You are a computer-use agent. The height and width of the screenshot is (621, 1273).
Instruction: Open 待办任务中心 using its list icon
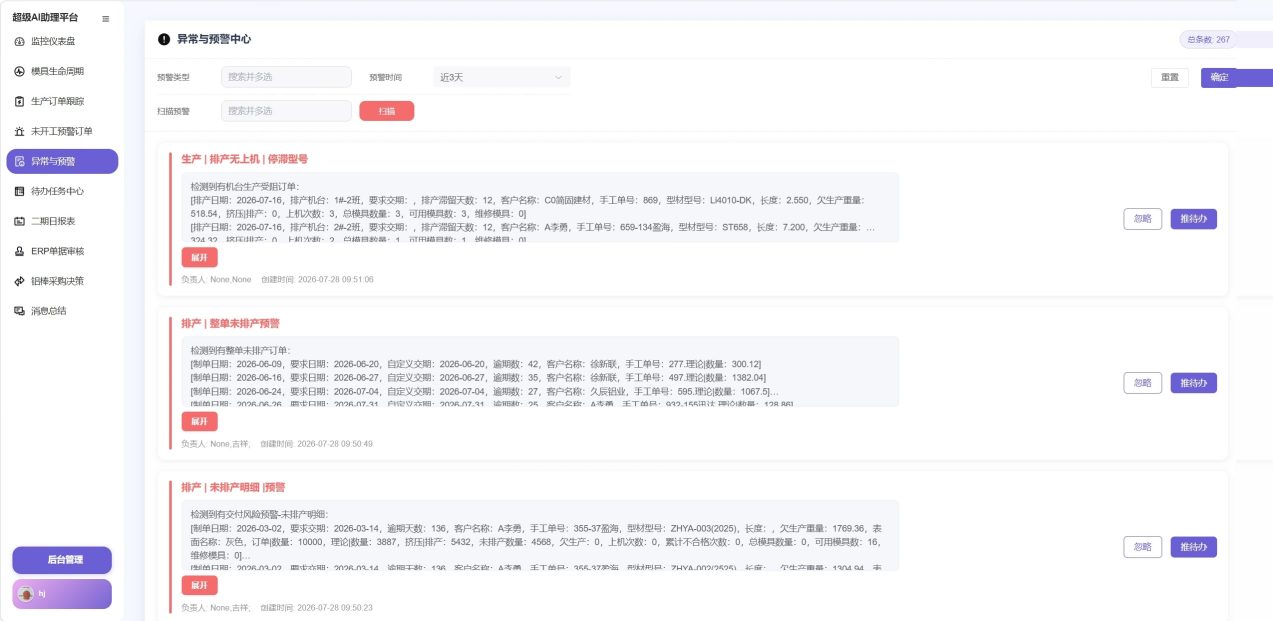(x=20, y=191)
